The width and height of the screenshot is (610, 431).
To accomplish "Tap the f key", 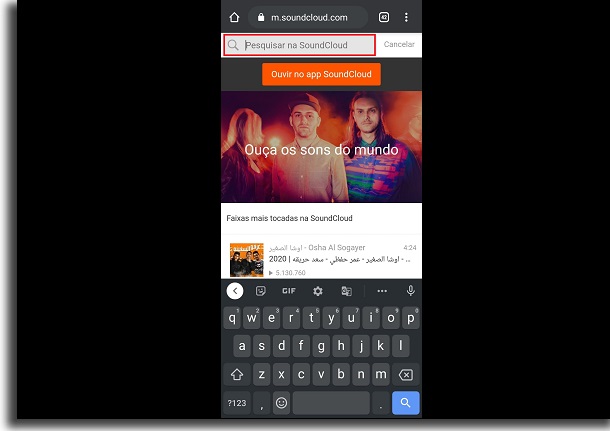I will click(x=301, y=346).
